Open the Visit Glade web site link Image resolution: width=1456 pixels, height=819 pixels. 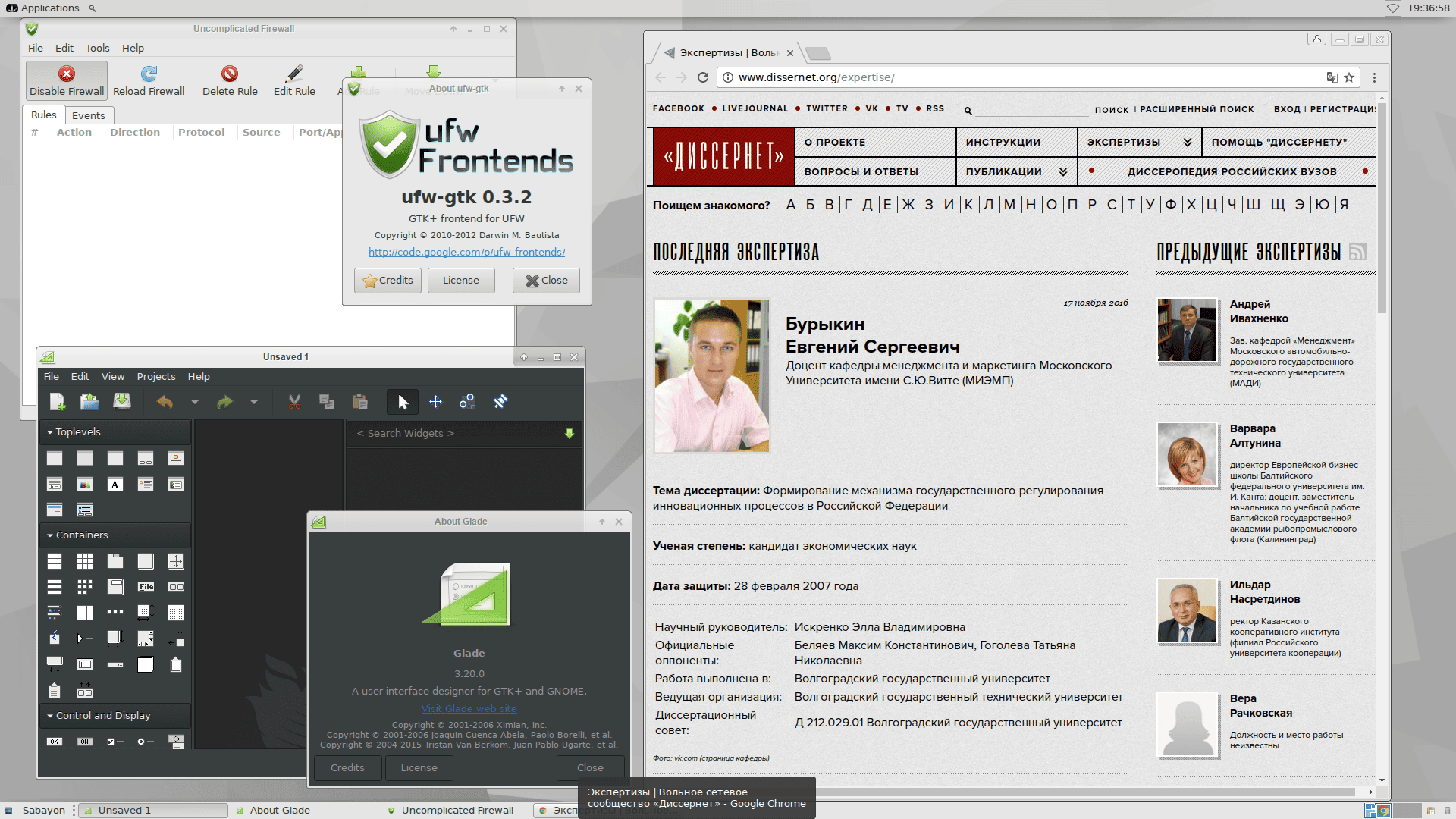(469, 708)
